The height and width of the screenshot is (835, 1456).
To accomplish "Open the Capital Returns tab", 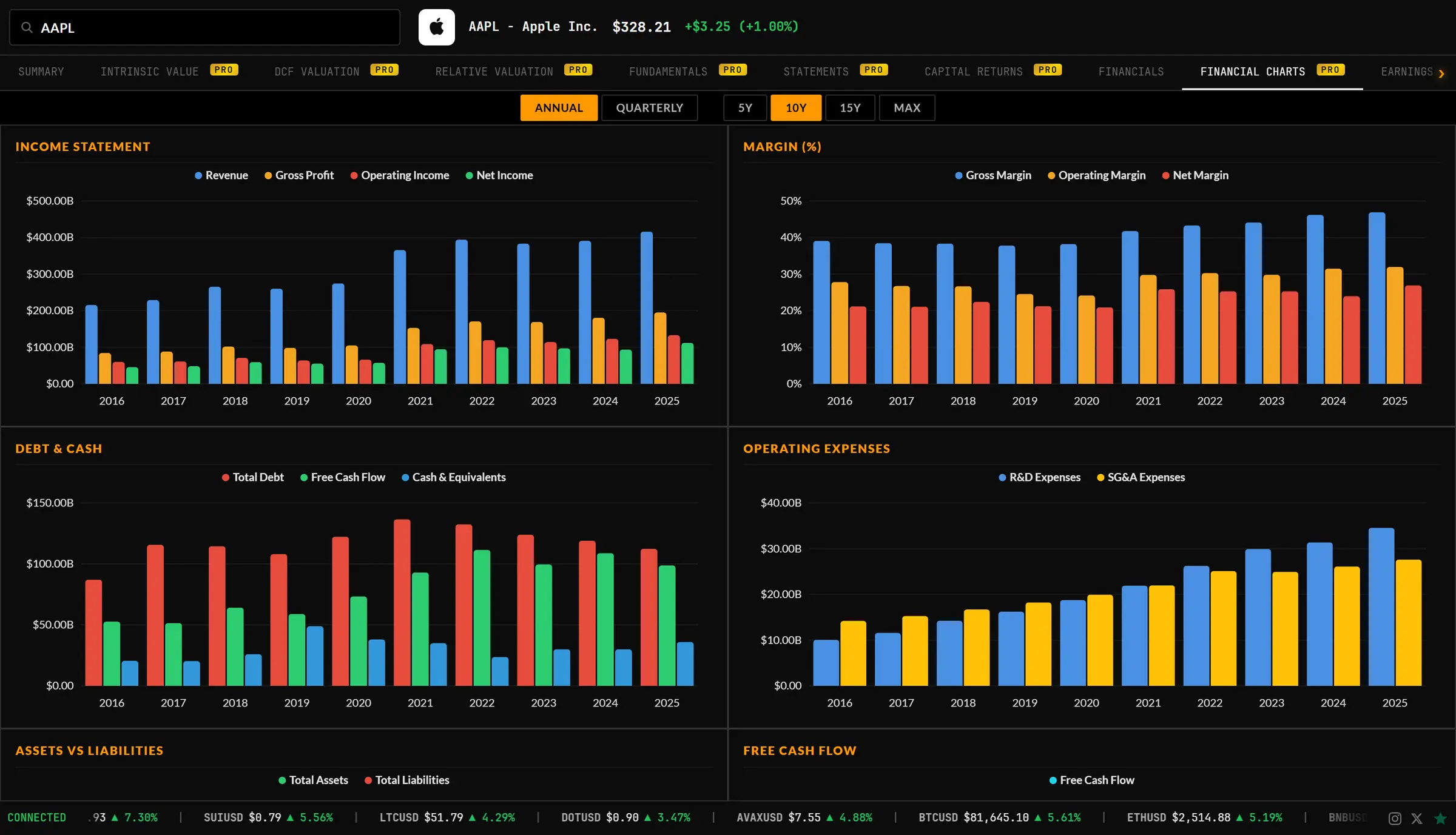I will (974, 72).
